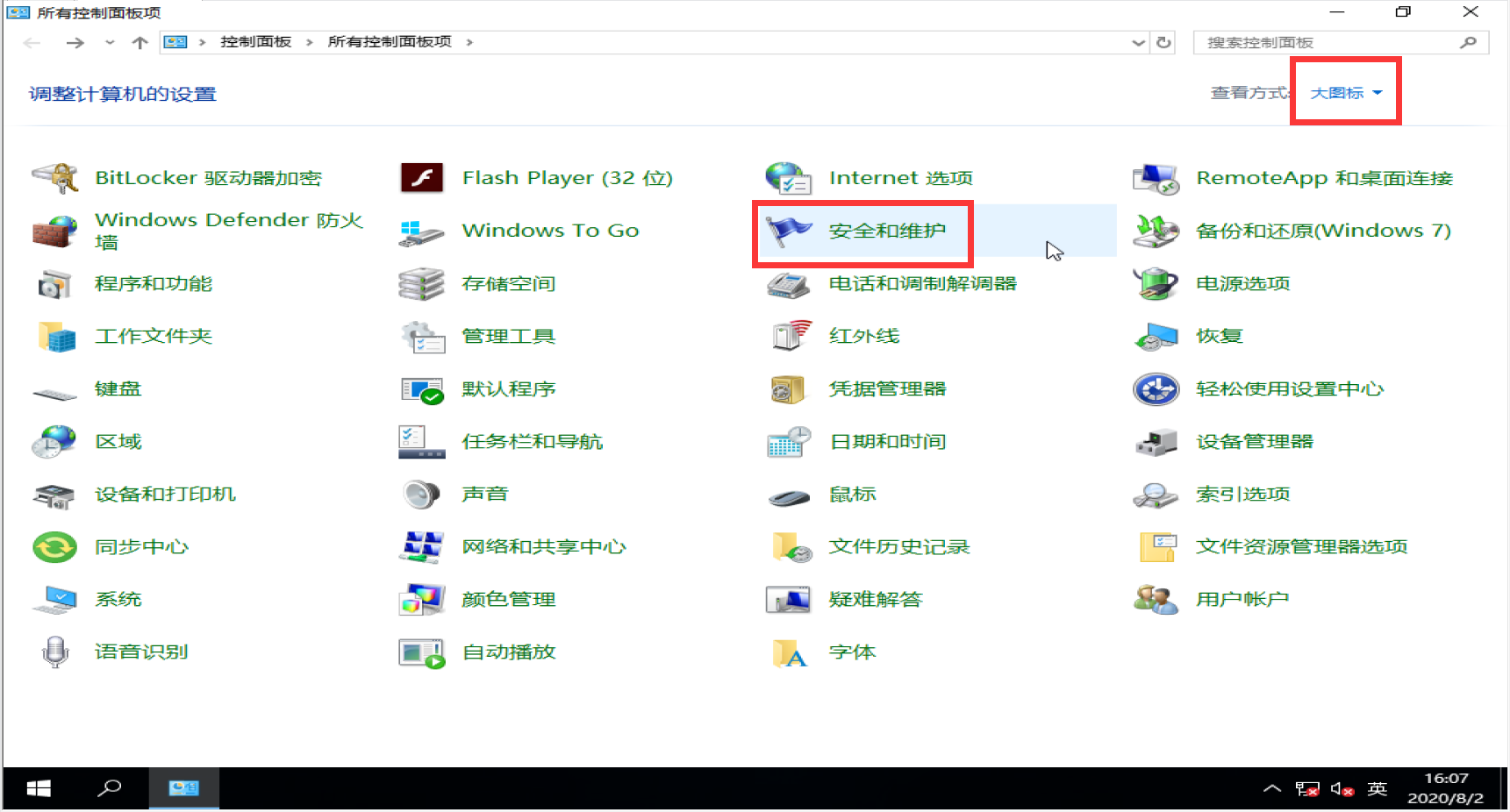Image resolution: width=1510 pixels, height=812 pixels.
Task: Click the 默认程序 icon
Action: coord(422,389)
